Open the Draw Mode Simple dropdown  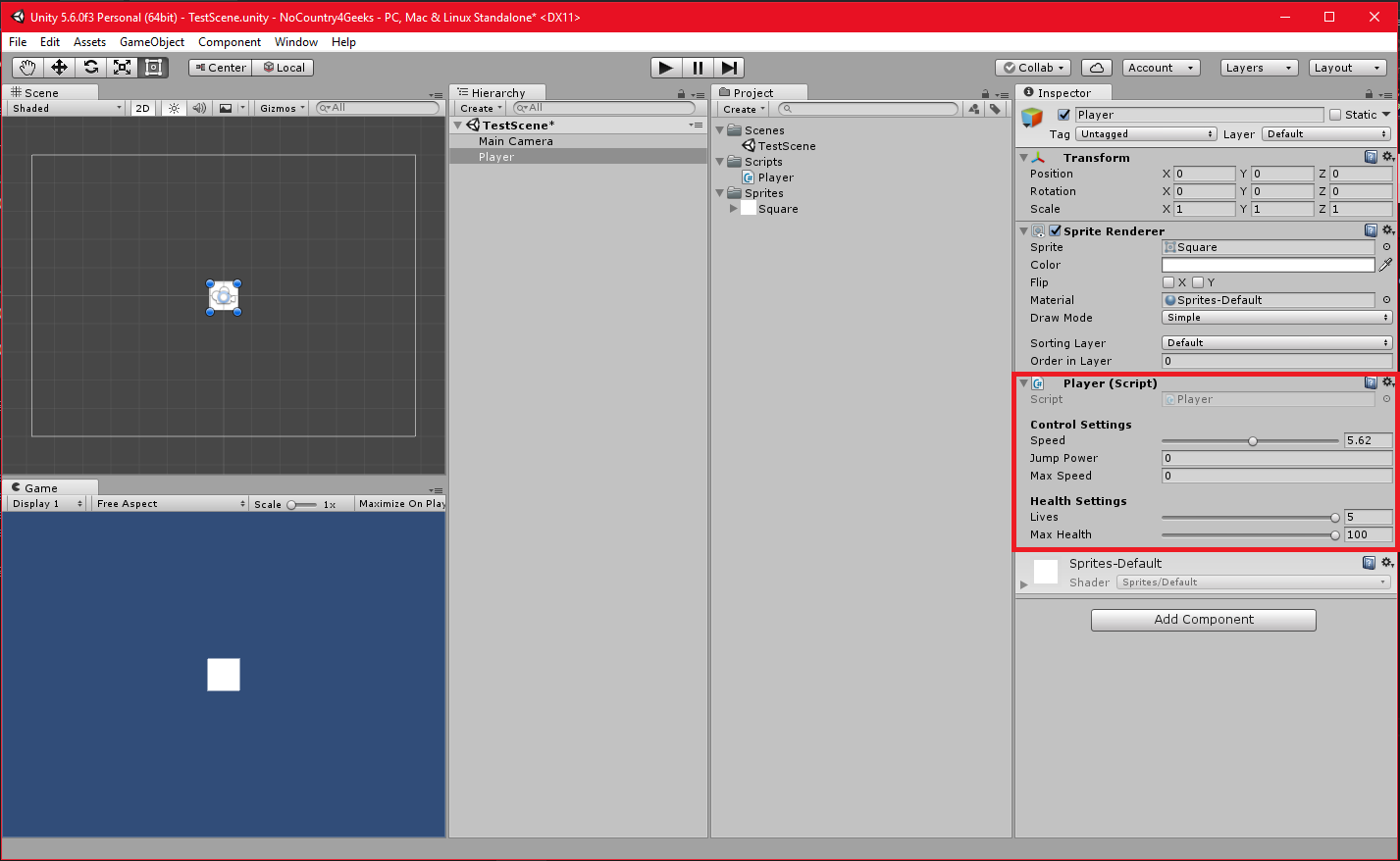(1276, 318)
